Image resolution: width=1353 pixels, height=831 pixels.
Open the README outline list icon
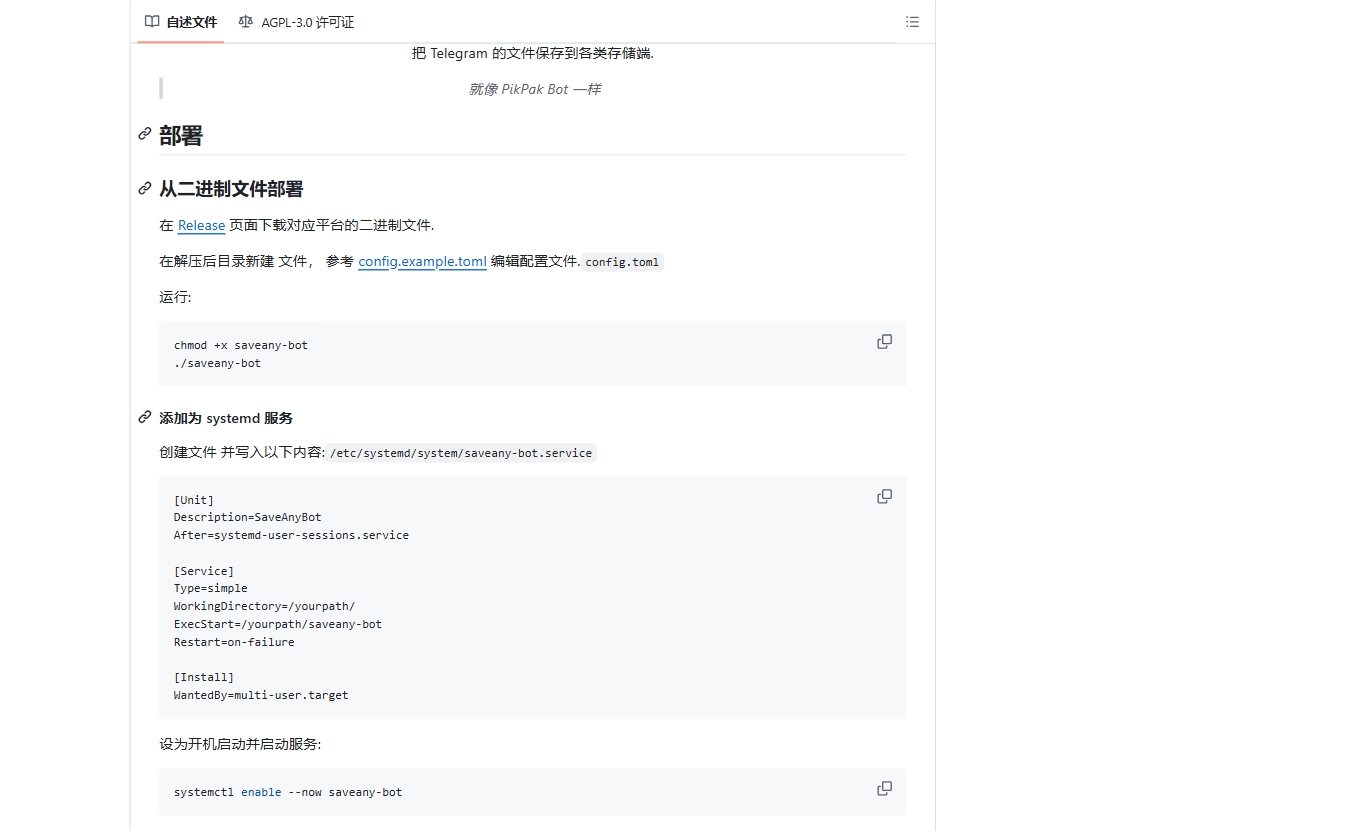pos(911,22)
